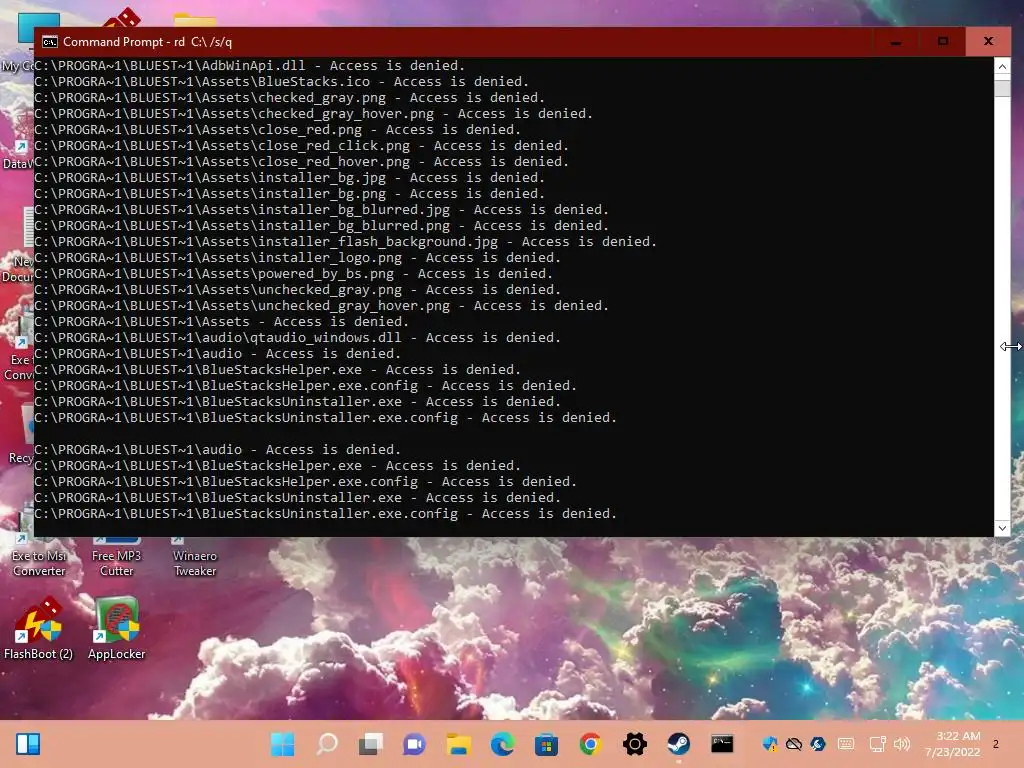Click the blue circular tray icon
Screen dimensions: 1024x768
pyautogui.click(x=818, y=744)
